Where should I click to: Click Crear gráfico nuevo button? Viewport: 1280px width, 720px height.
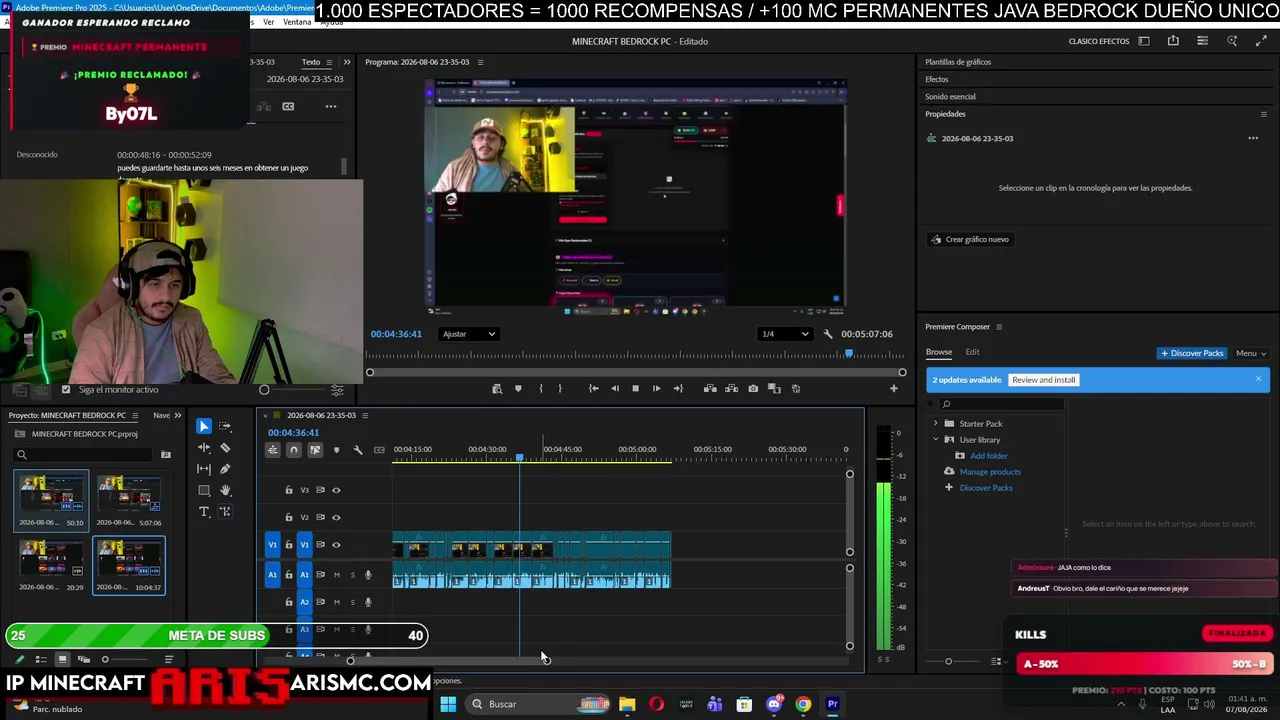(969, 239)
